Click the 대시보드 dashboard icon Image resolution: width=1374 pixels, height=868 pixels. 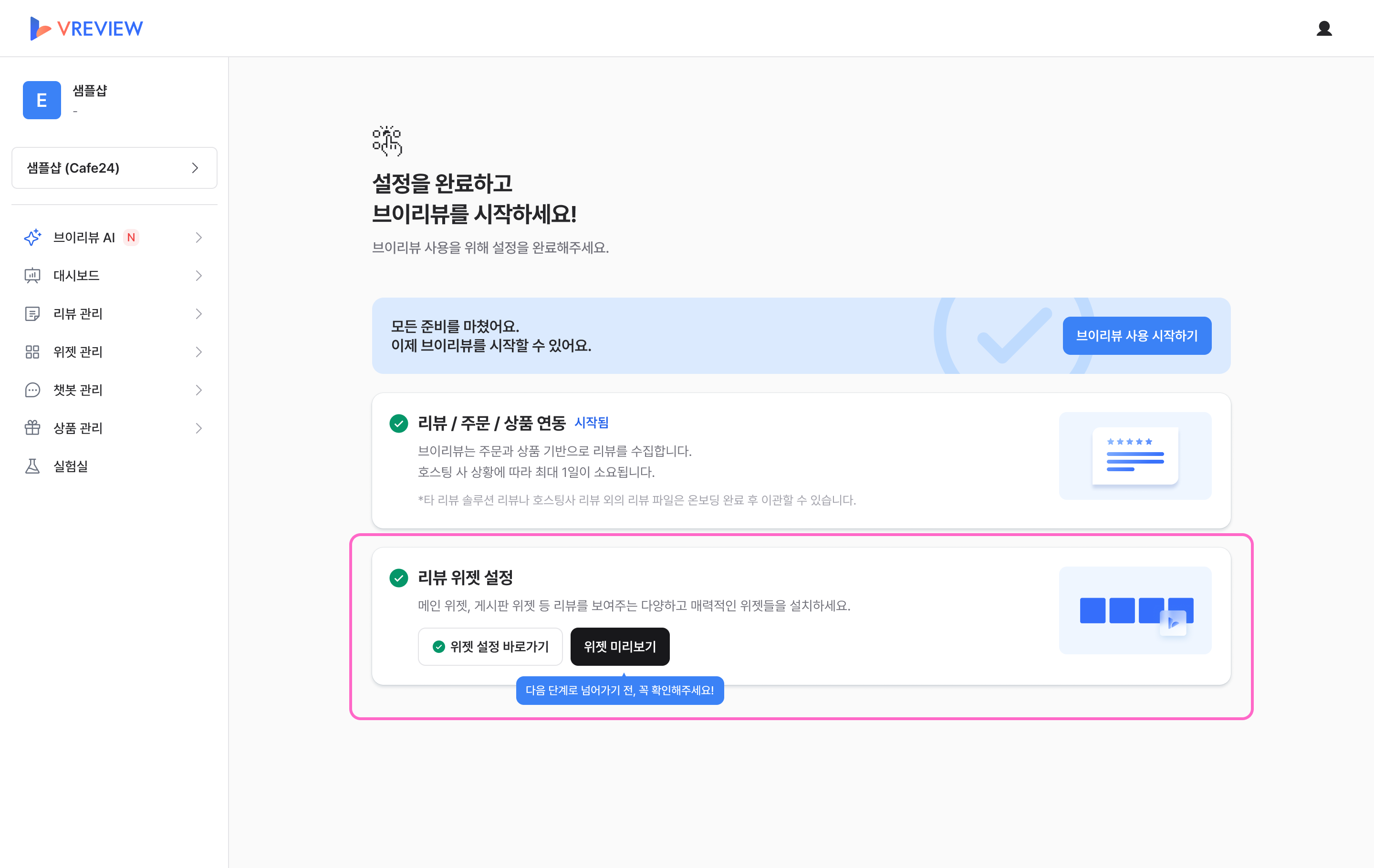32,276
